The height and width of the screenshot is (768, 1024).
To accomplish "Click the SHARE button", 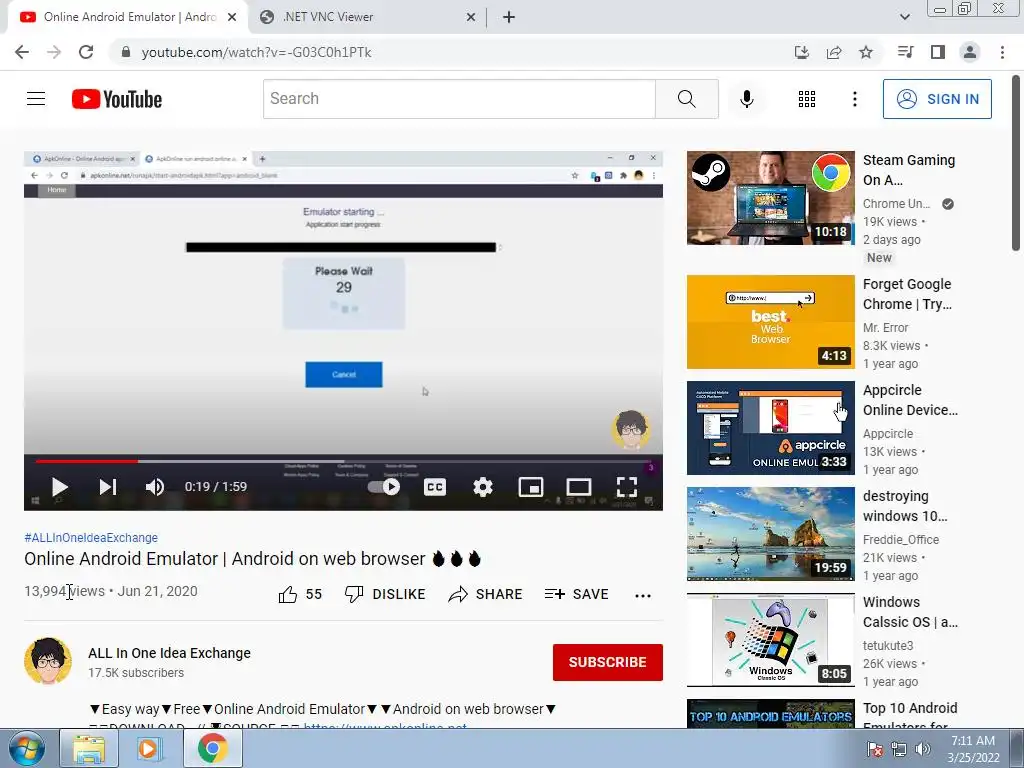I will 485,594.
